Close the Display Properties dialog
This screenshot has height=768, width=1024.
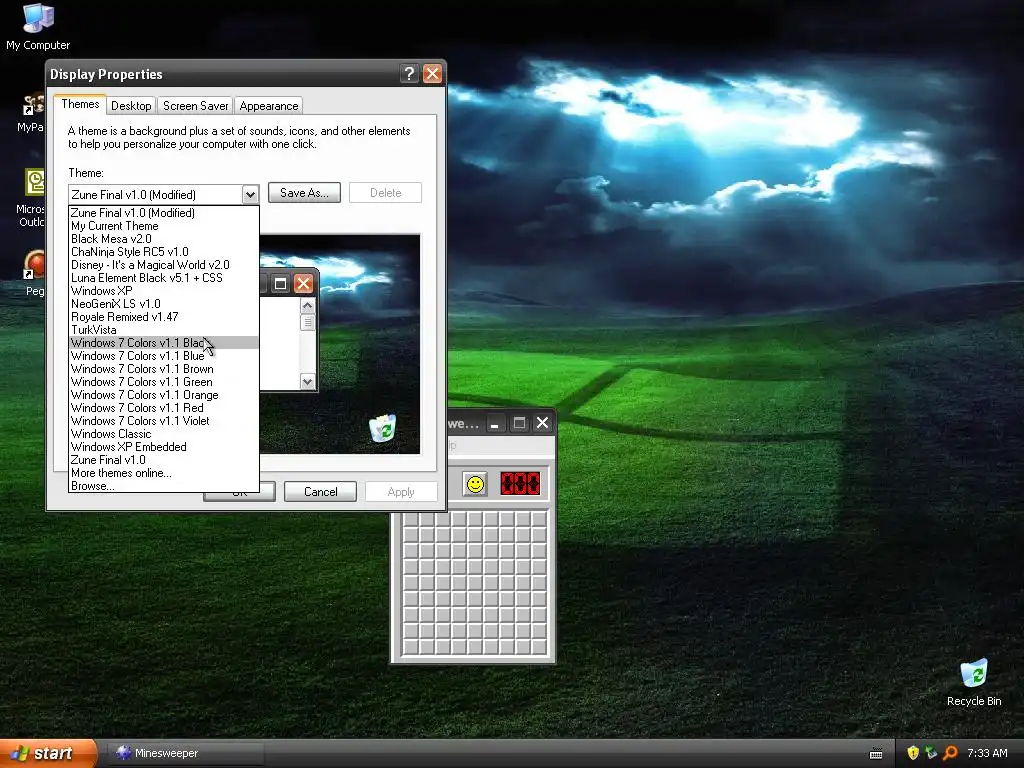(x=432, y=74)
